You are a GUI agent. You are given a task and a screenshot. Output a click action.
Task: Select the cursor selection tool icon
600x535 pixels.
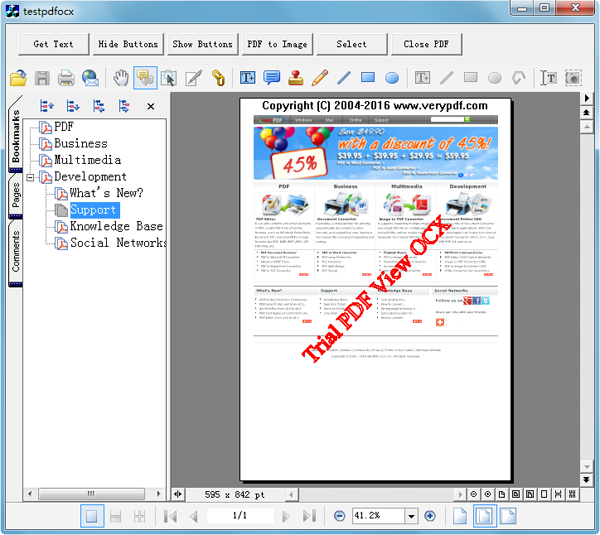coord(169,78)
